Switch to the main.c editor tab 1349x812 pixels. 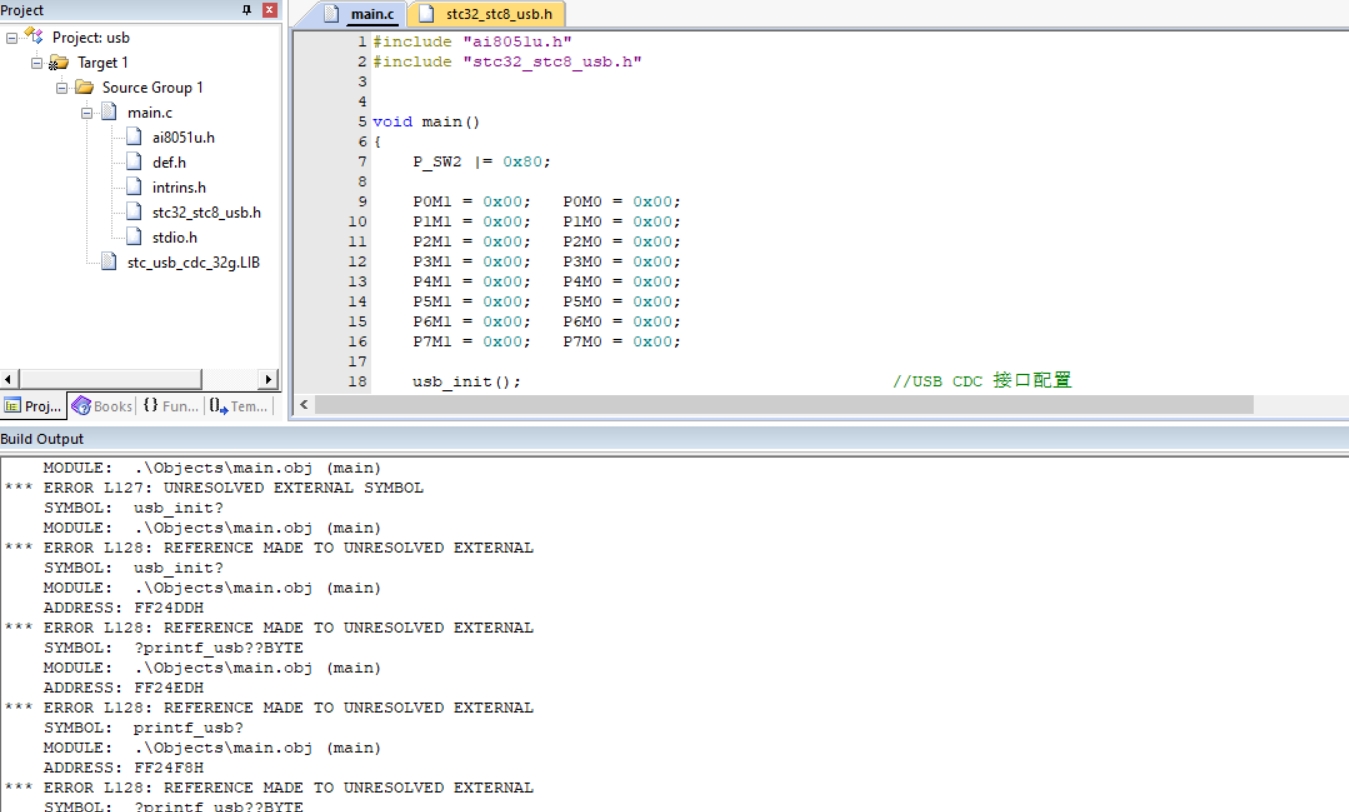point(364,14)
